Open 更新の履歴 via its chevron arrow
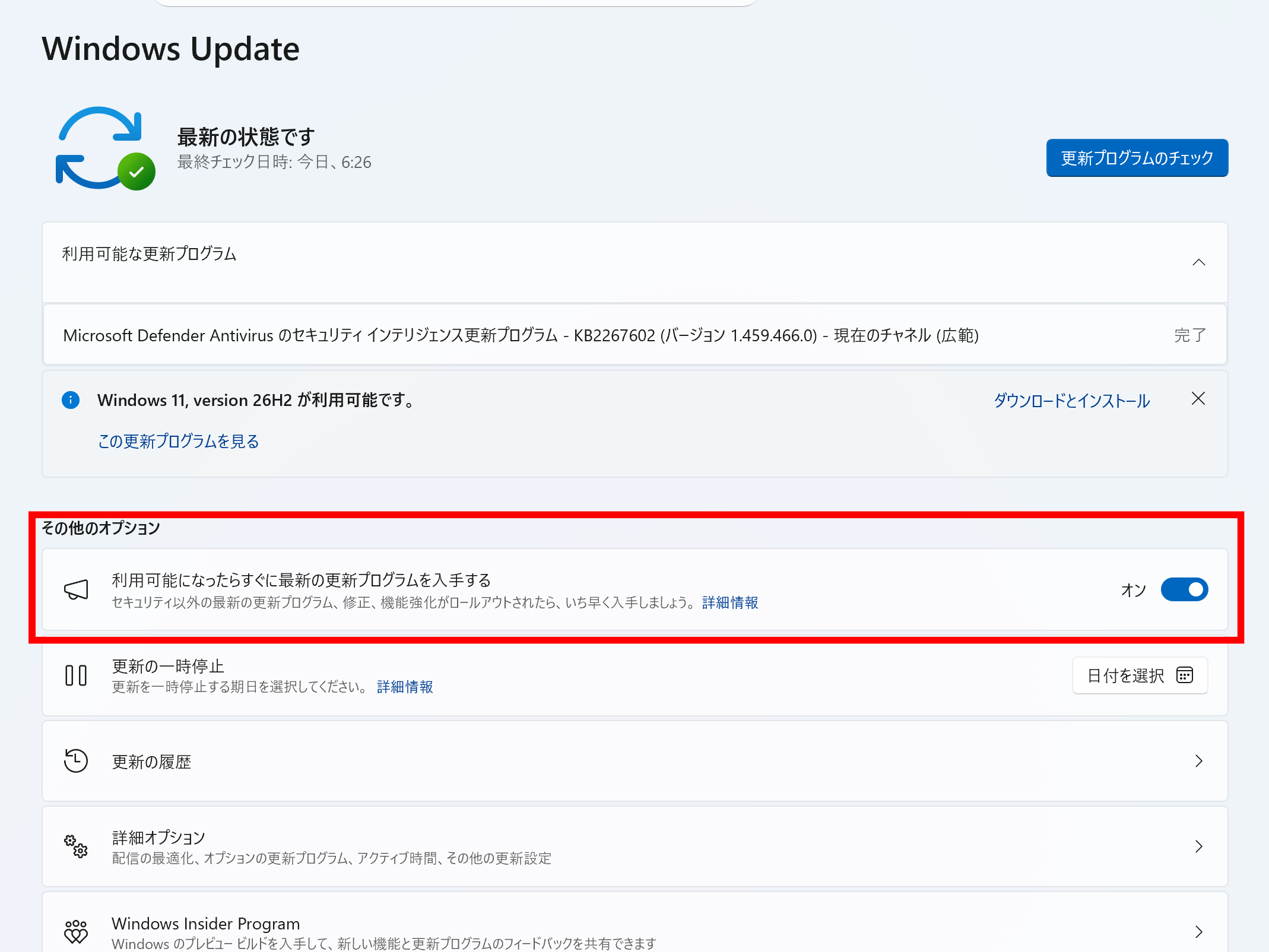 point(1199,761)
